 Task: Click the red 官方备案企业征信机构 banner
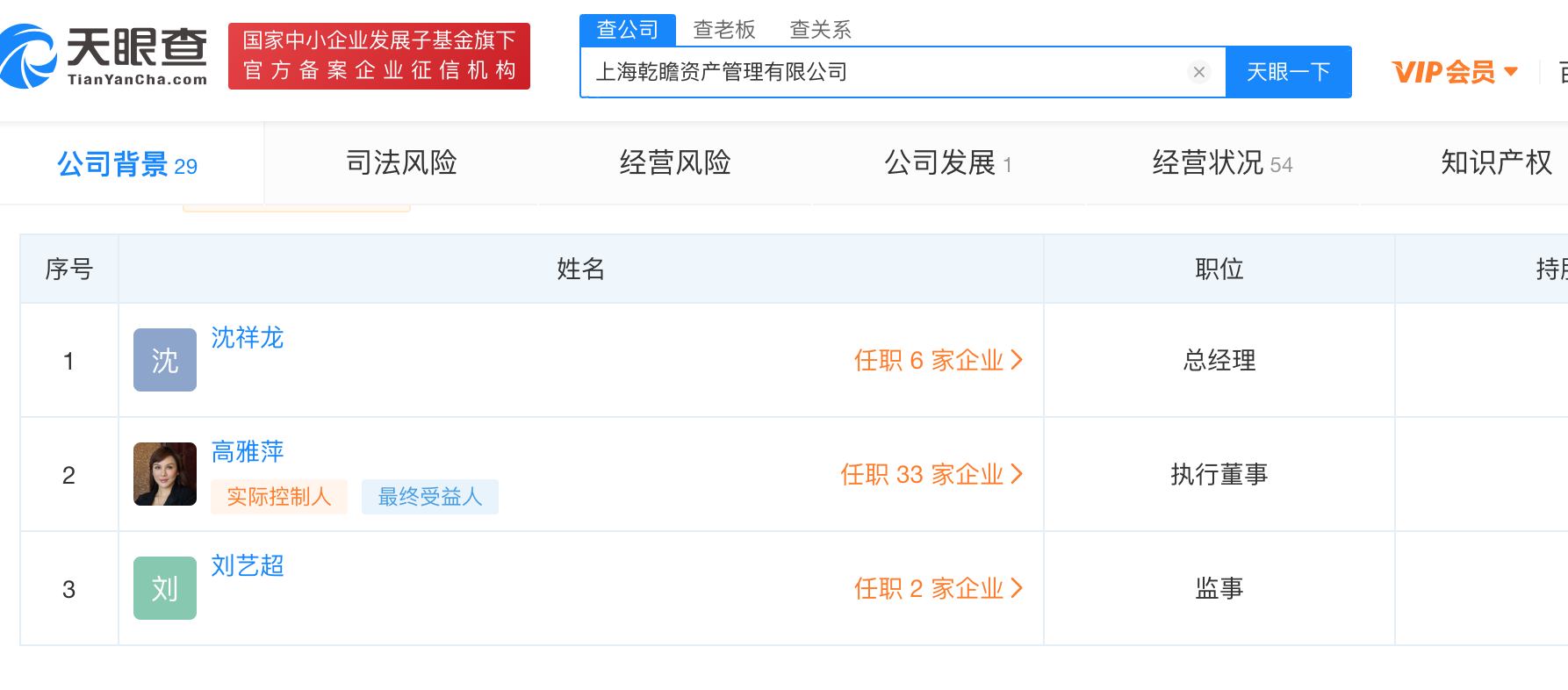click(379, 55)
